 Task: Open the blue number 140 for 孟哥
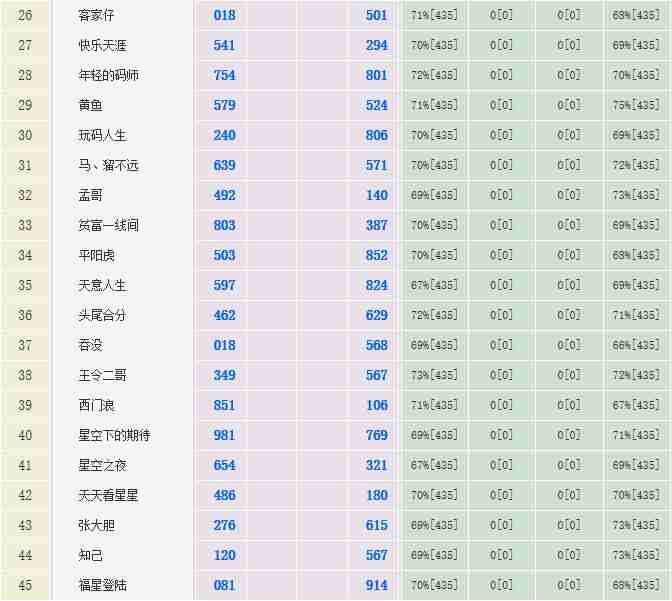point(376,196)
